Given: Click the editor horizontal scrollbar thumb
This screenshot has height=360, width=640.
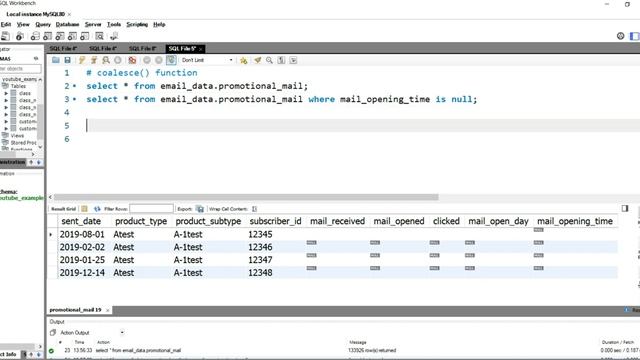Looking at the screenshot, I should (x=246, y=197).
